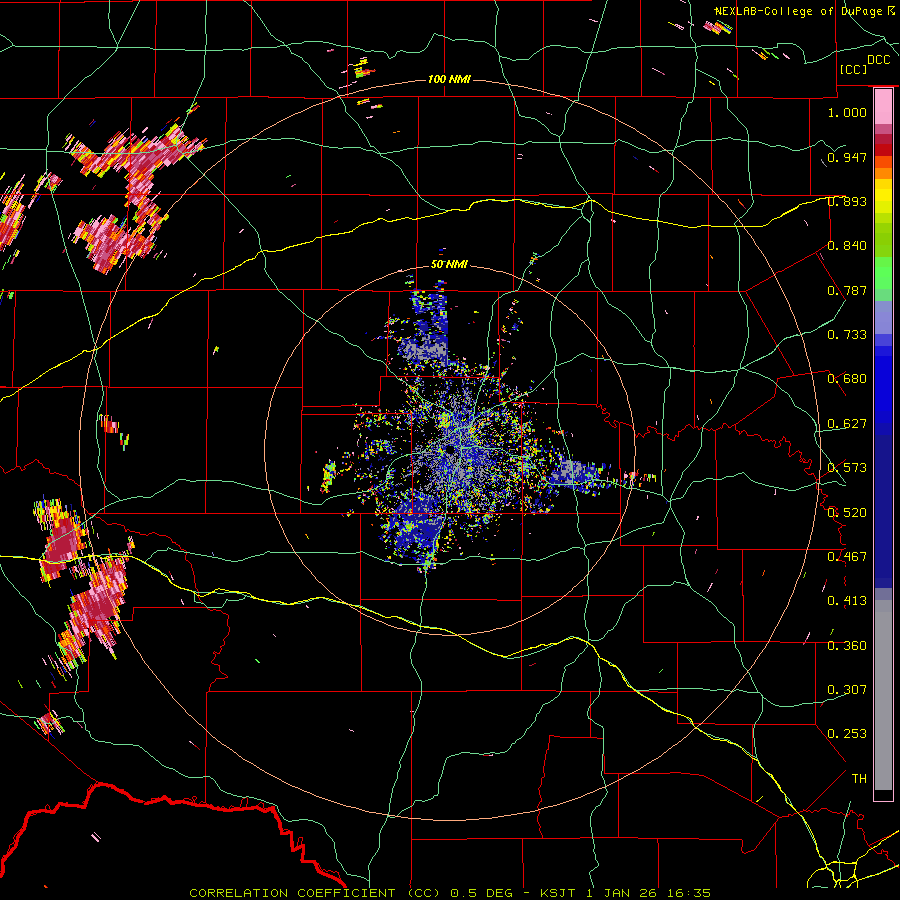Screen dimensions: 900x900
Task: Click the 50 NMI range ring label
Action: click(x=449, y=265)
